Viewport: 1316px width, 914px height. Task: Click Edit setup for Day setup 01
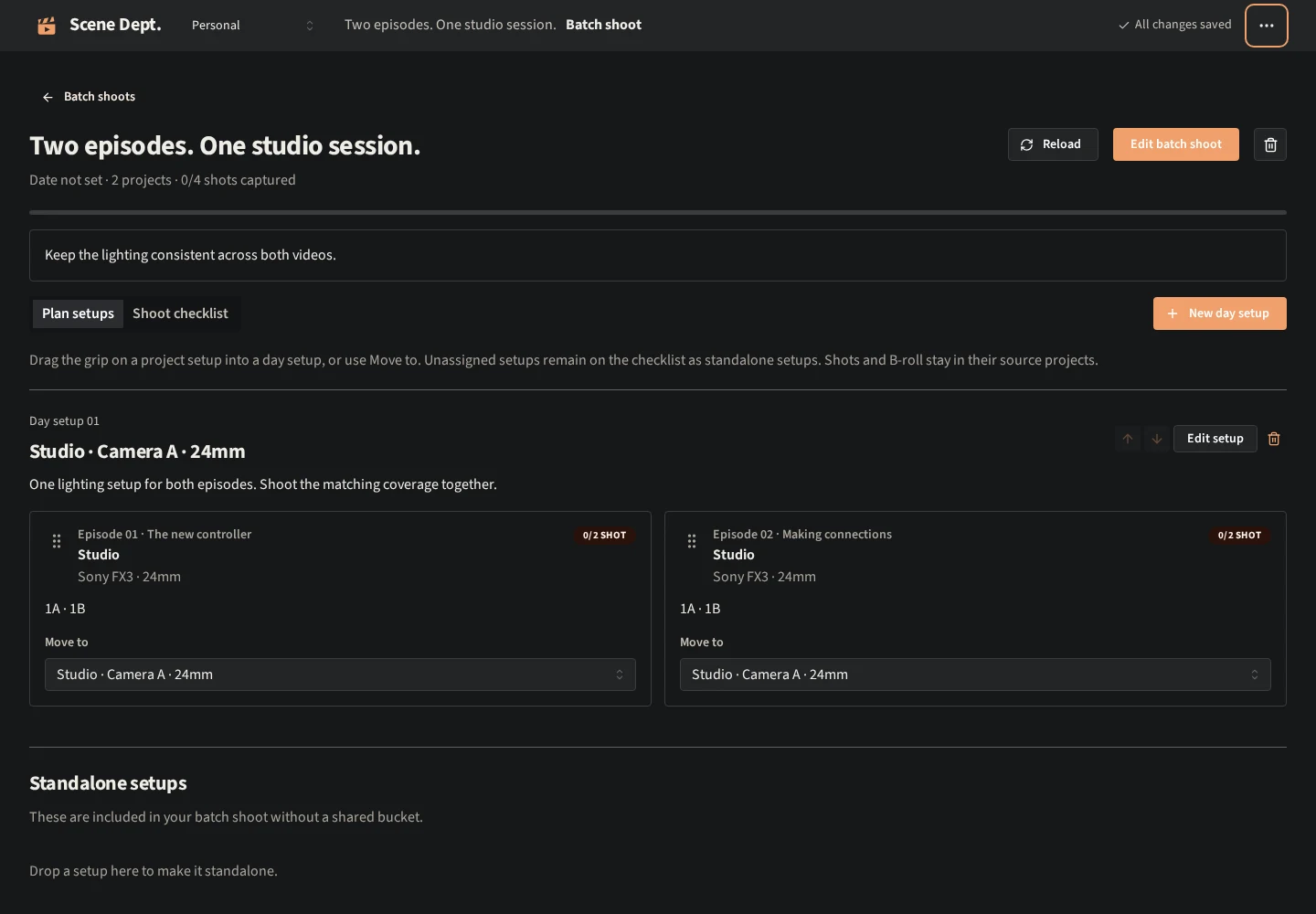coord(1215,439)
